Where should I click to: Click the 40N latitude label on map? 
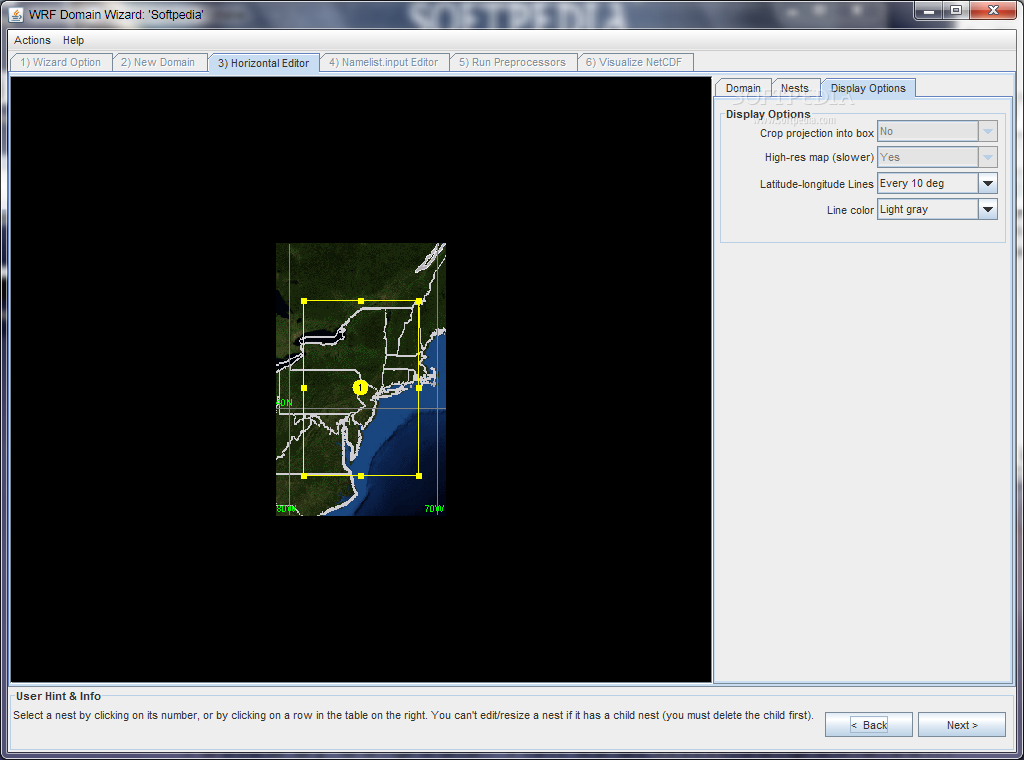tap(285, 403)
